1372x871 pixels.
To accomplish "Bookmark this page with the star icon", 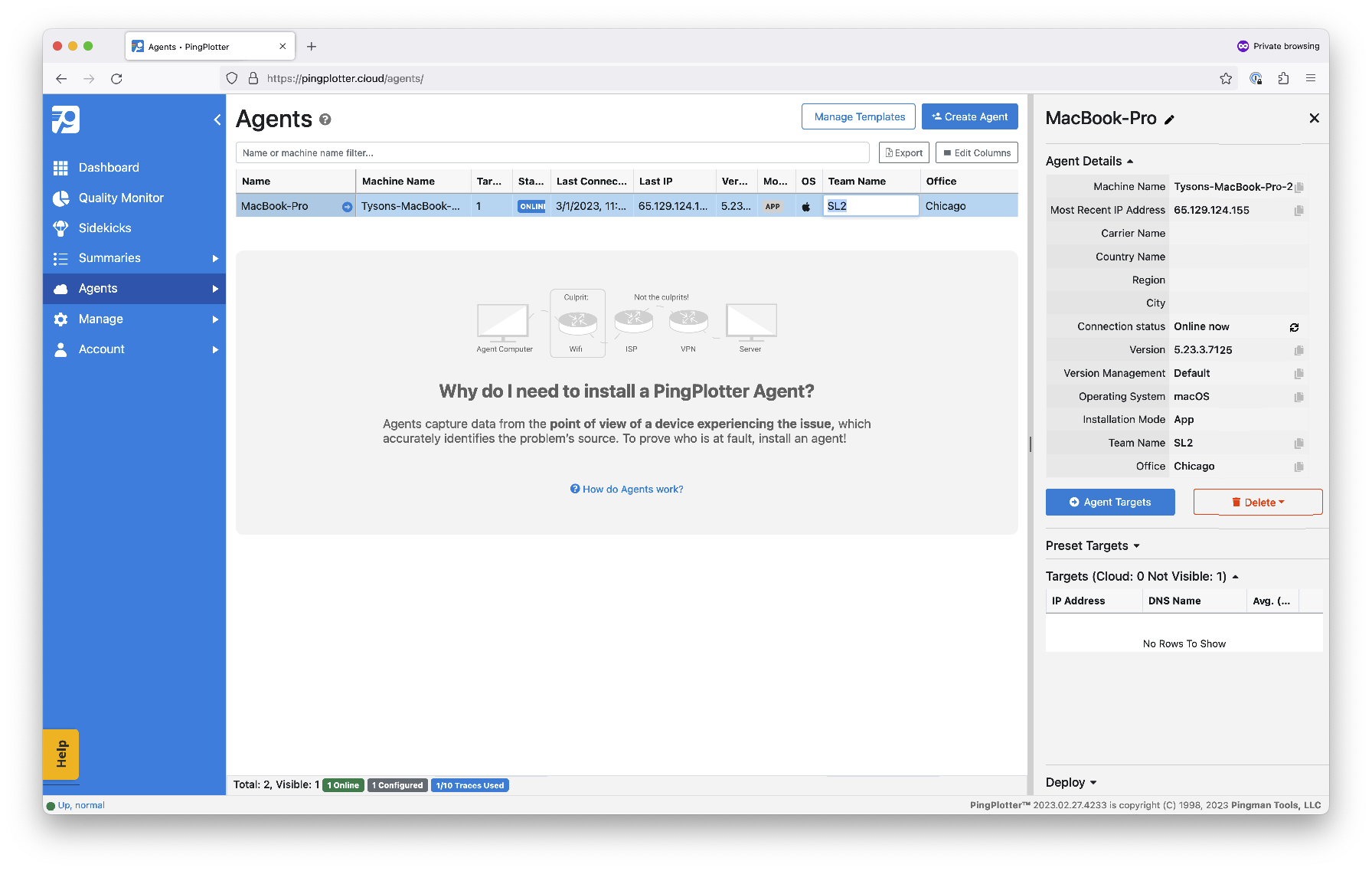I will click(x=1226, y=78).
